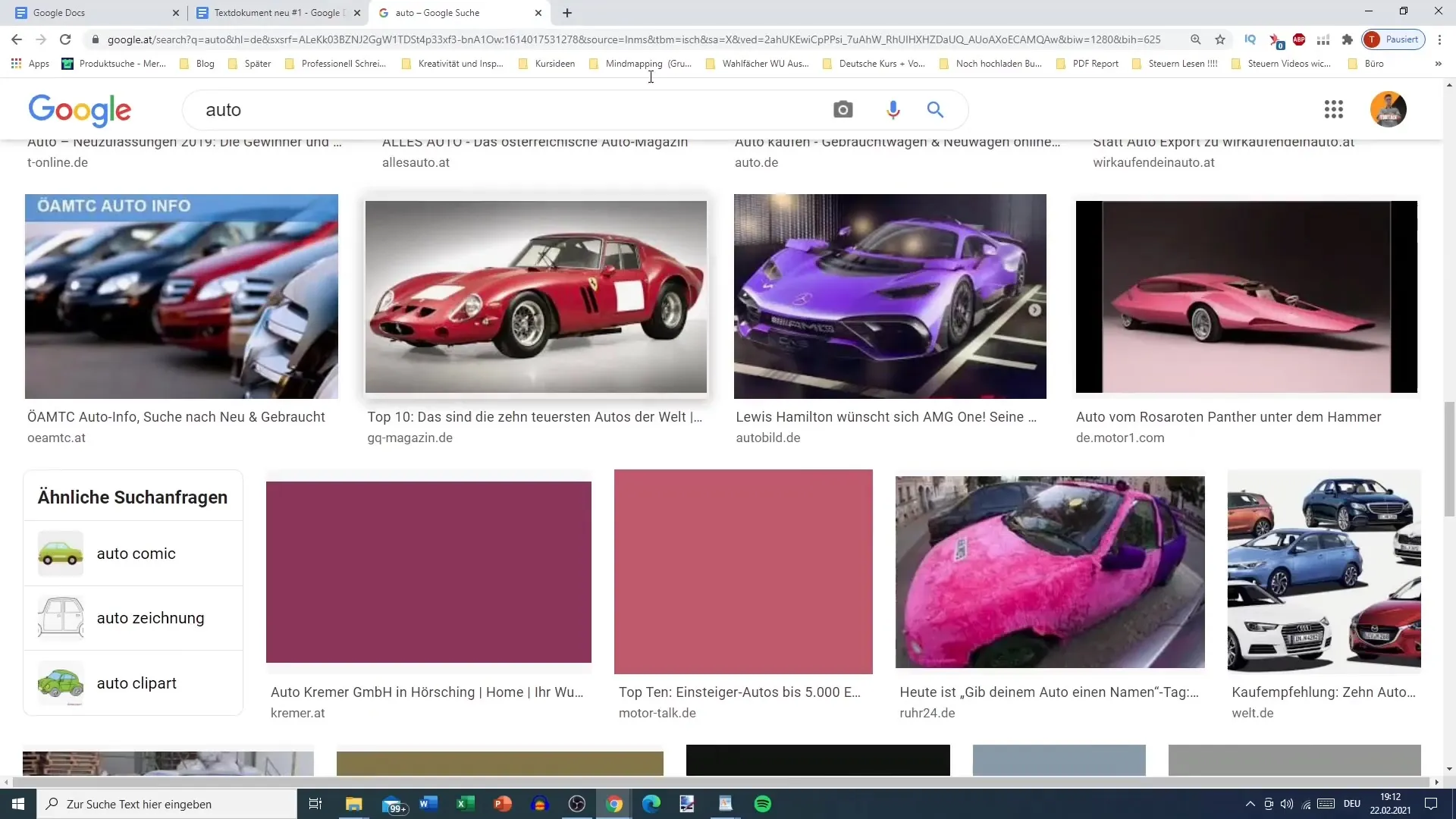Image resolution: width=1456 pixels, height=819 pixels.
Task: Open Microsoft Edge from the taskbar
Action: [651, 804]
